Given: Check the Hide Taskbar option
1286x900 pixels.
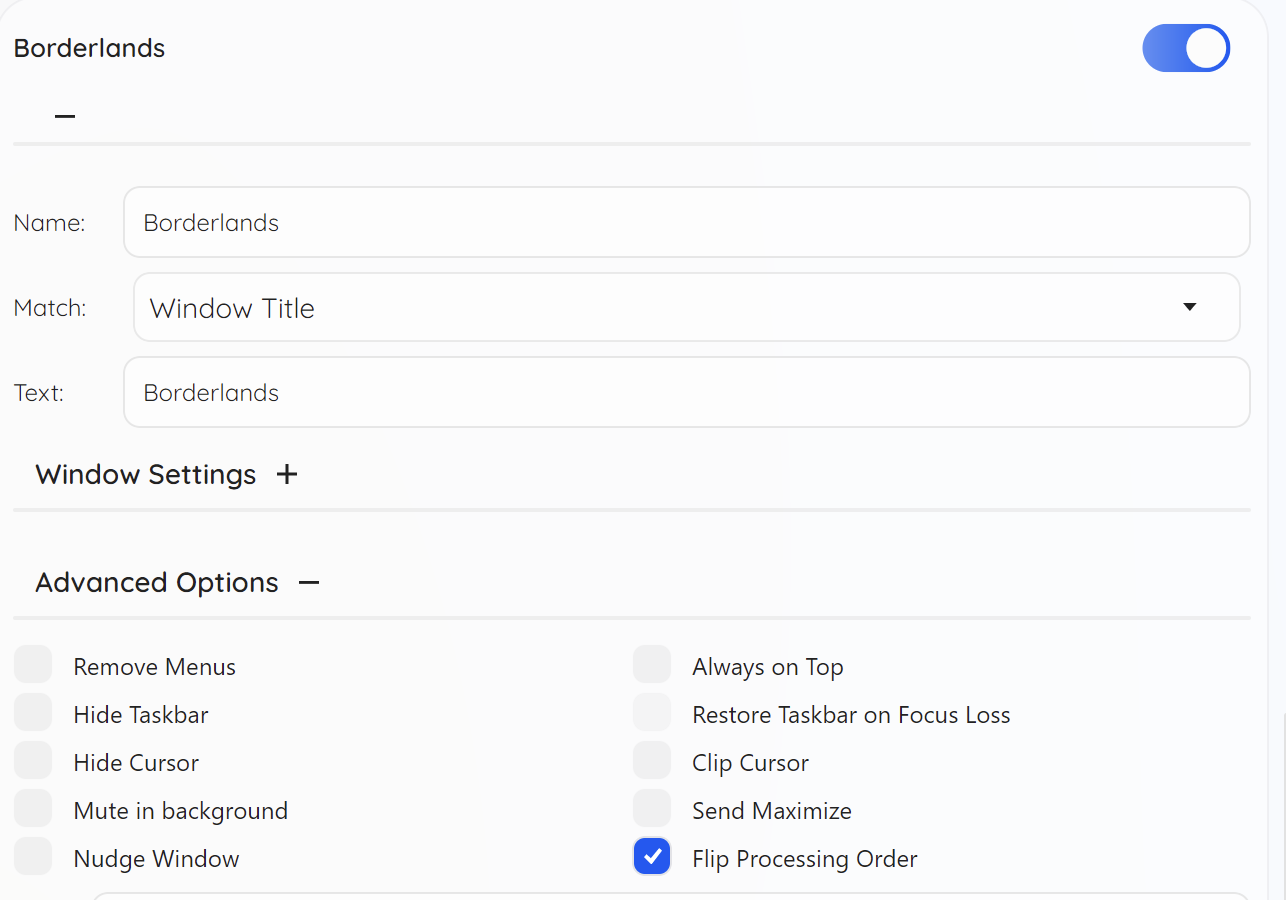Looking at the screenshot, I should [x=33, y=713].
